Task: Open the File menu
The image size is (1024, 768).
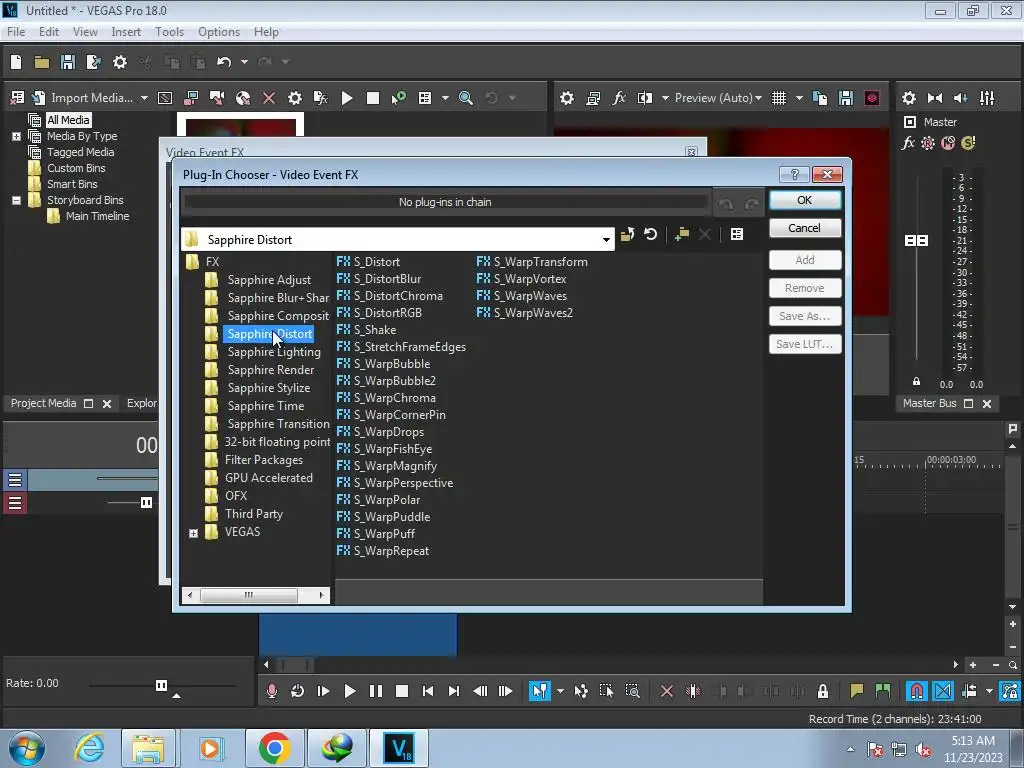Action: (x=16, y=32)
